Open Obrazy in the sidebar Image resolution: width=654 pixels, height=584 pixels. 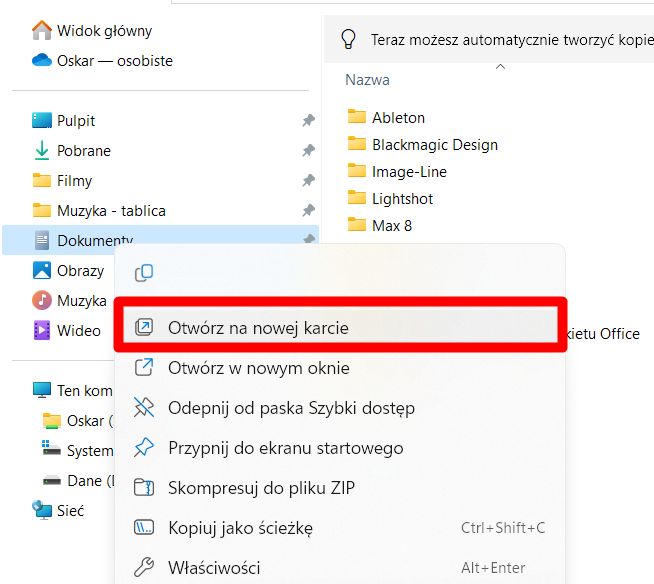point(80,271)
